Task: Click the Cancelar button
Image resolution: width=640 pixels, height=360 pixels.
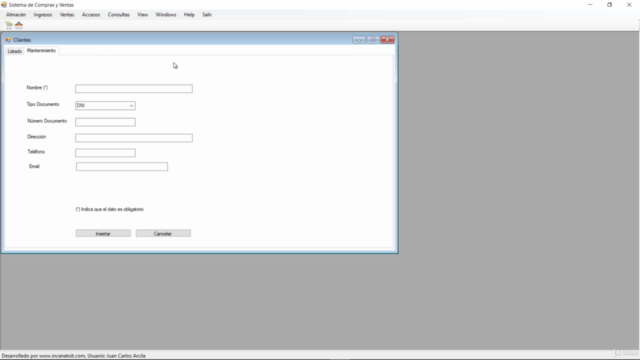Action: click(x=163, y=233)
